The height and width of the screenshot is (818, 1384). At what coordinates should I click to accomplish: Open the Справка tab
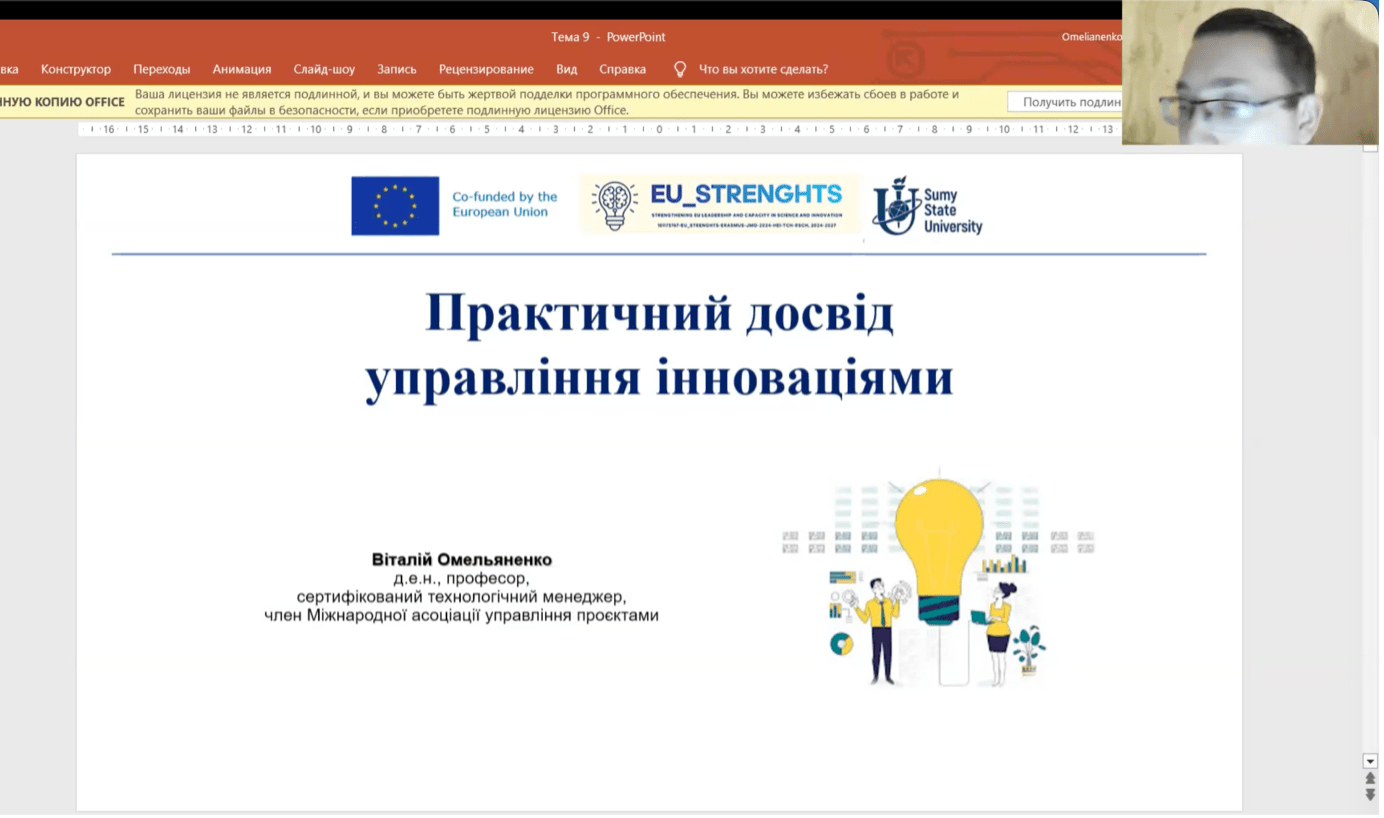[622, 69]
